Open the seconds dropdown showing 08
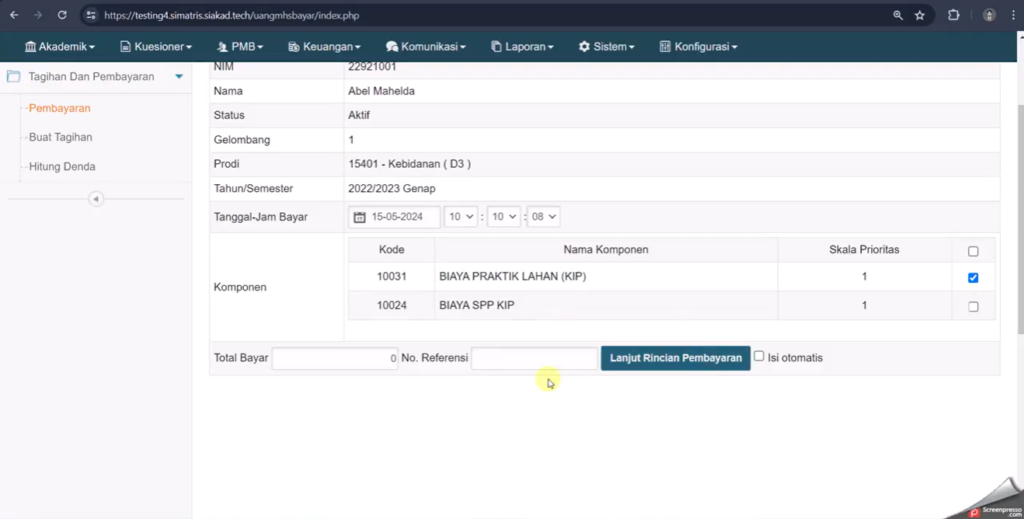This screenshot has width=1024, height=519. (x=544, y=217)
